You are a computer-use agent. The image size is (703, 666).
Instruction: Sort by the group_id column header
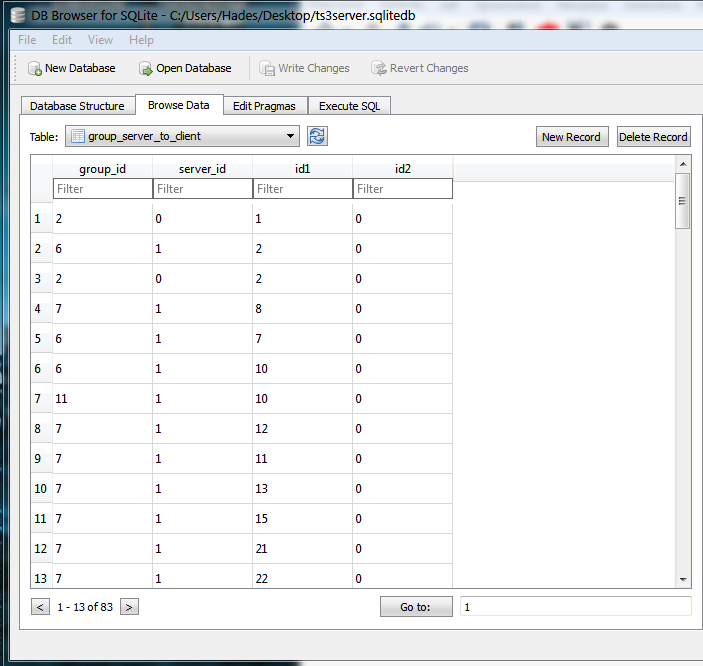click(103, 169)
